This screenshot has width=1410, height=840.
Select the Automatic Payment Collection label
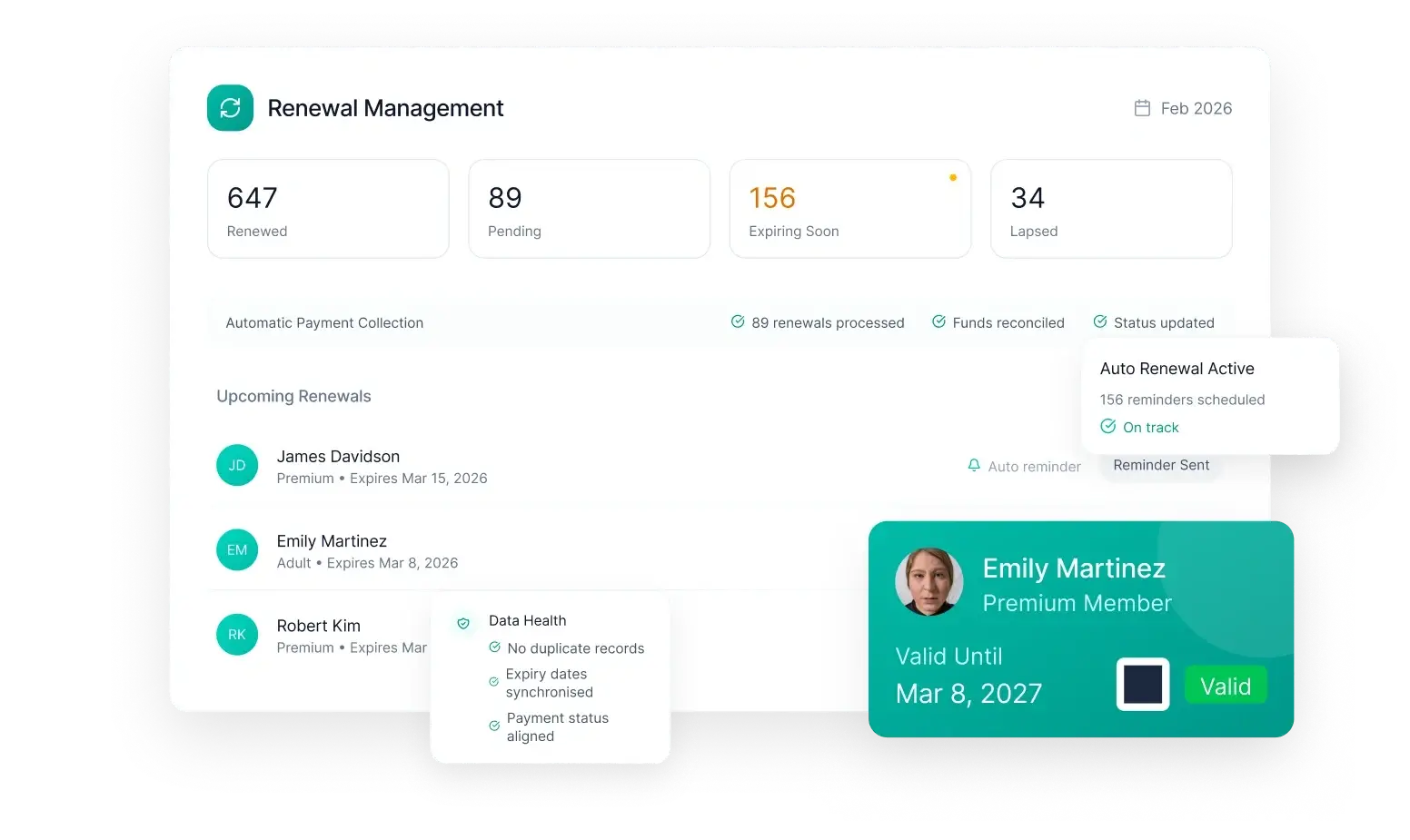click(x=324, y=322)
